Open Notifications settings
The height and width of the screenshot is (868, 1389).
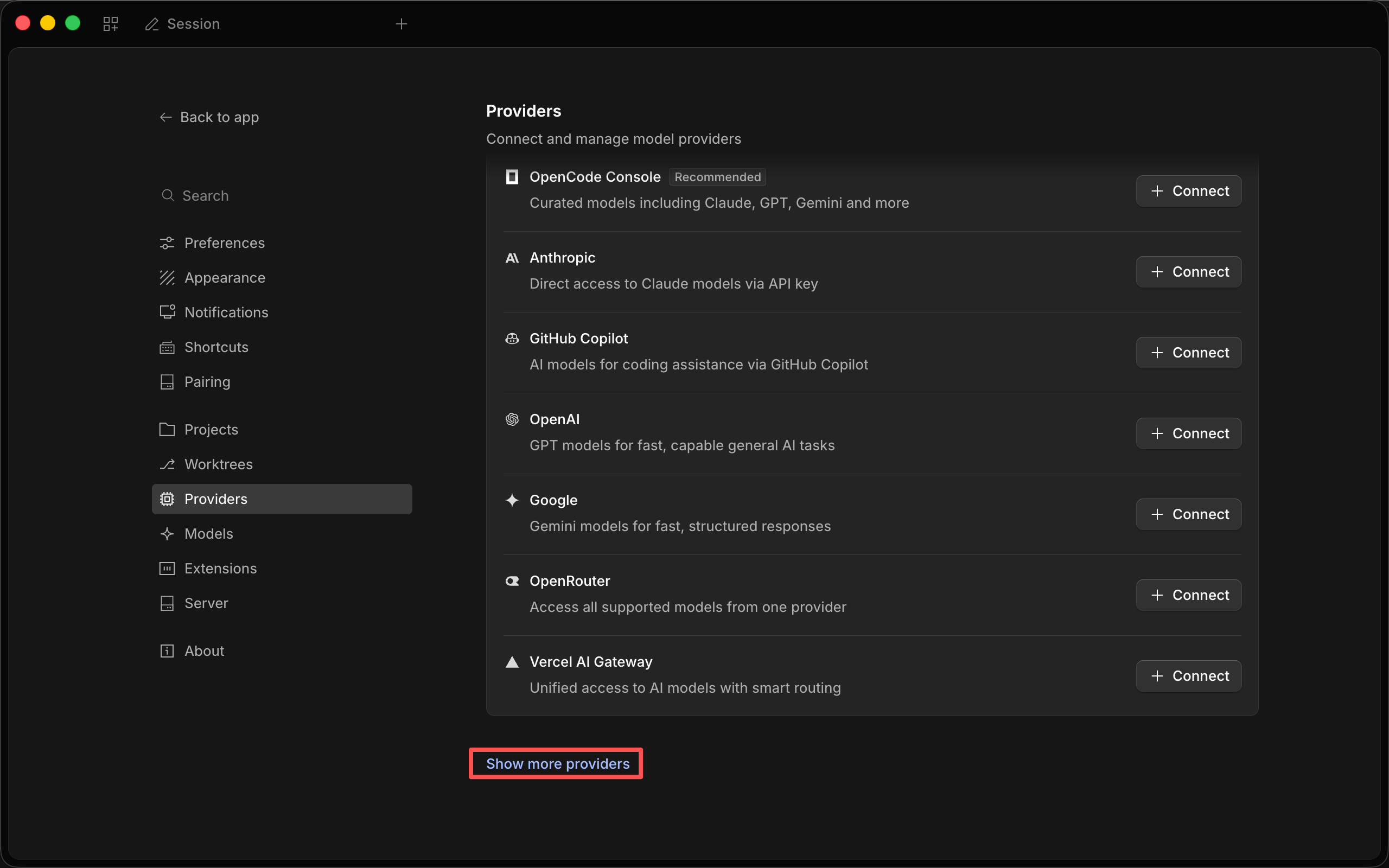[x=282, y=312]
